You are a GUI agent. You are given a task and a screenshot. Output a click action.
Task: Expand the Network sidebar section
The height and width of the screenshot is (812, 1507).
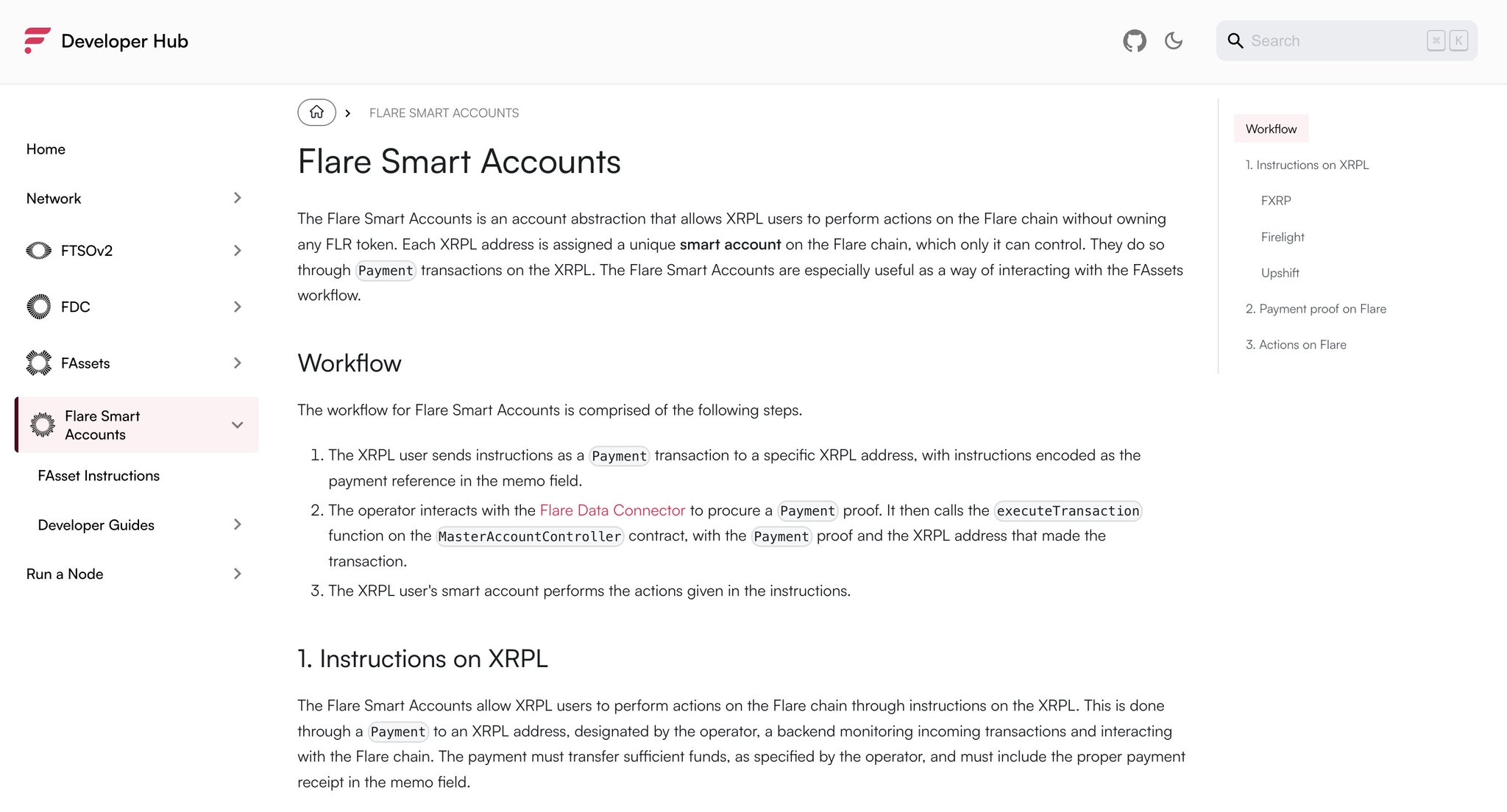[x=237, y=199]
